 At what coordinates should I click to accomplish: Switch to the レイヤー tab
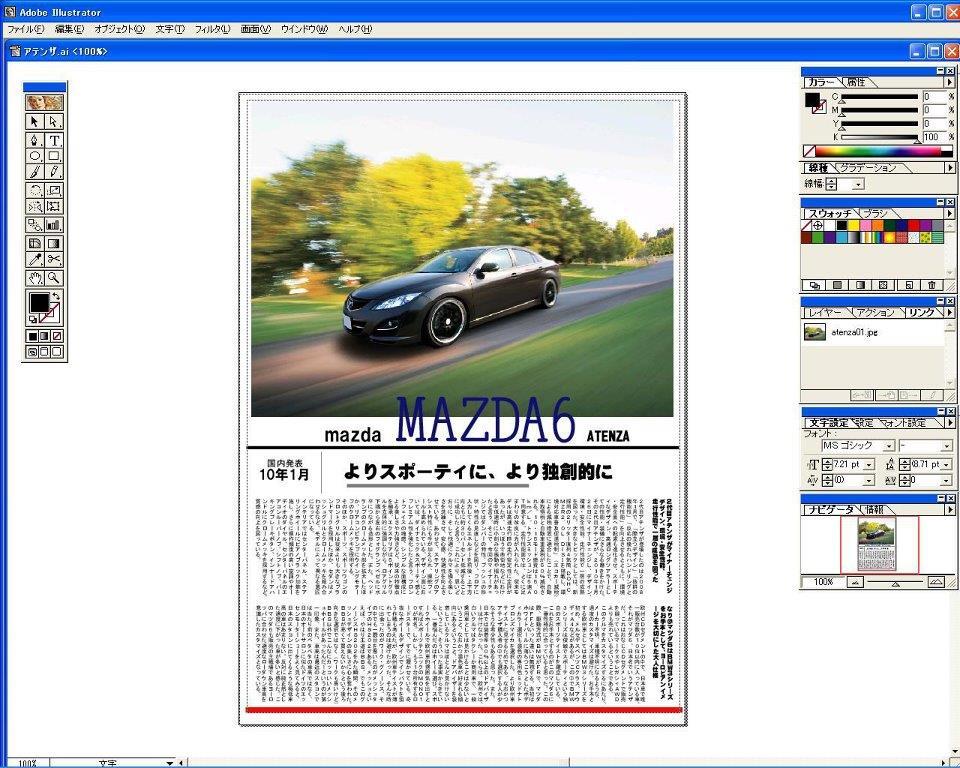(825, 312)
